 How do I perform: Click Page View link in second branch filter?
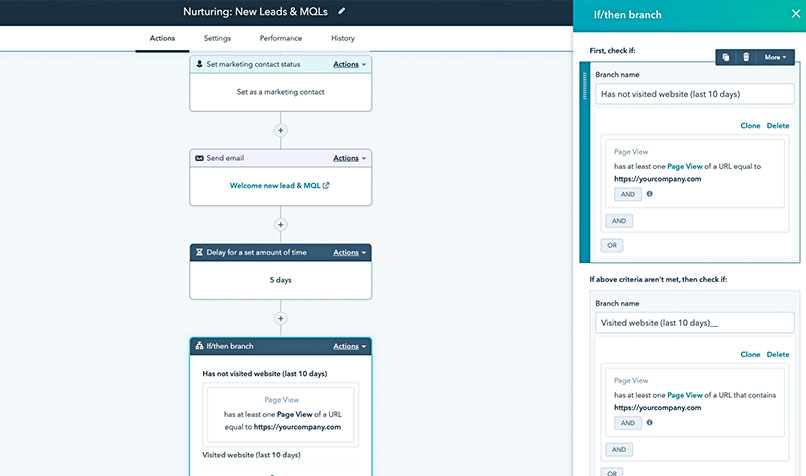(685, 395)
